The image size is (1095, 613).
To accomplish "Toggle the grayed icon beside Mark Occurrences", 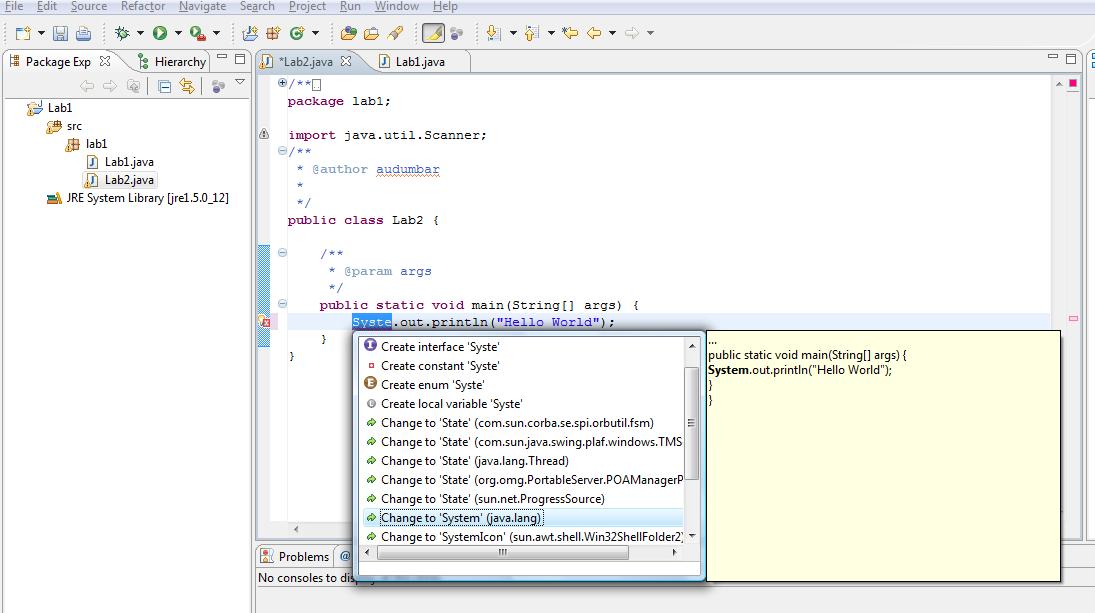I will pyautogui.click(x=457, y=33).
